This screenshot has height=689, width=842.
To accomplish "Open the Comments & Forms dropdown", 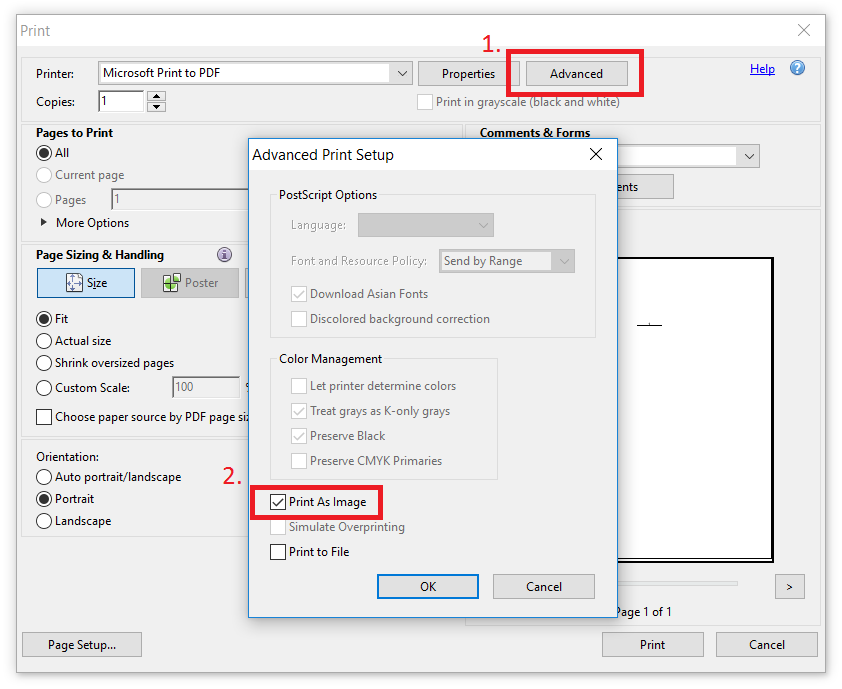I will pyautogui.click(x=748, y=156).
